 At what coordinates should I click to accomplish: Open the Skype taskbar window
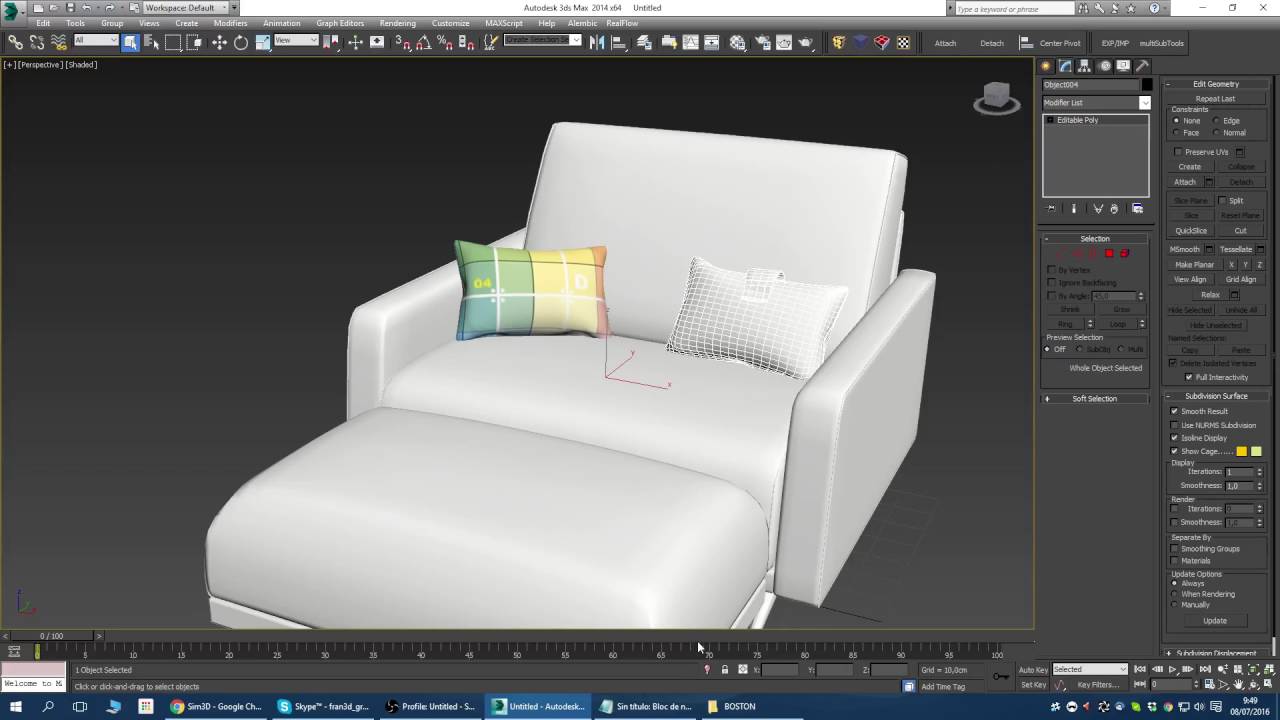(324, 706)
